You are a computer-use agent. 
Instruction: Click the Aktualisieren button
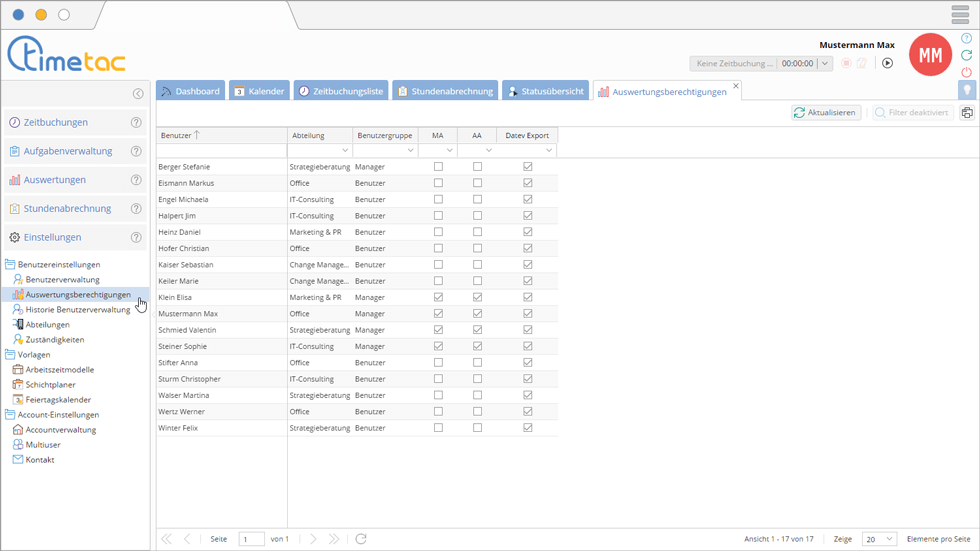tap(825, 113)
